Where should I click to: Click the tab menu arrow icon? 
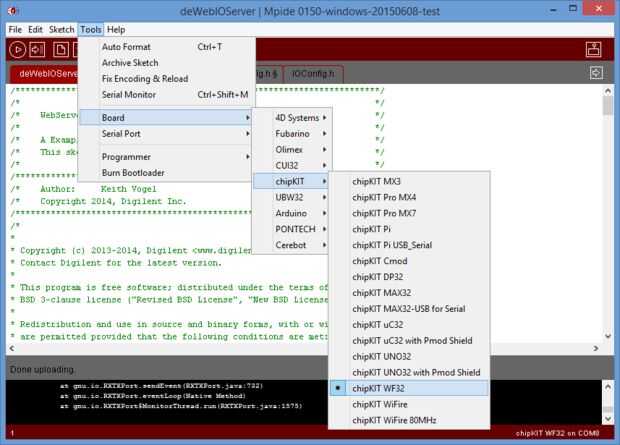pyautogui.click(x=596, y=73)
